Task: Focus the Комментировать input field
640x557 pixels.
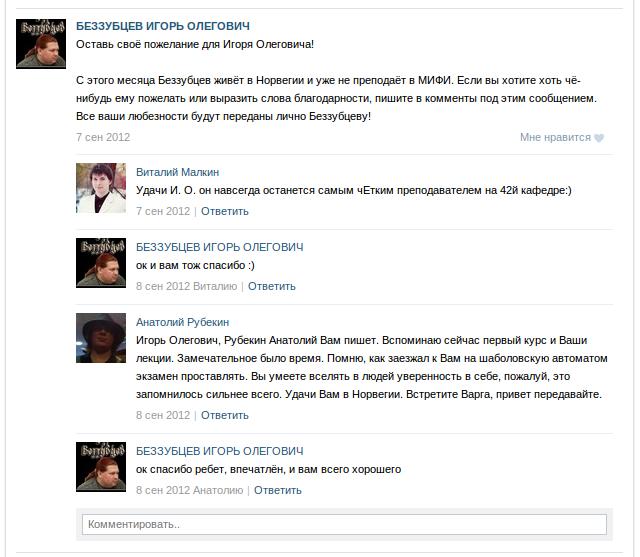Action: click(344, 524)
